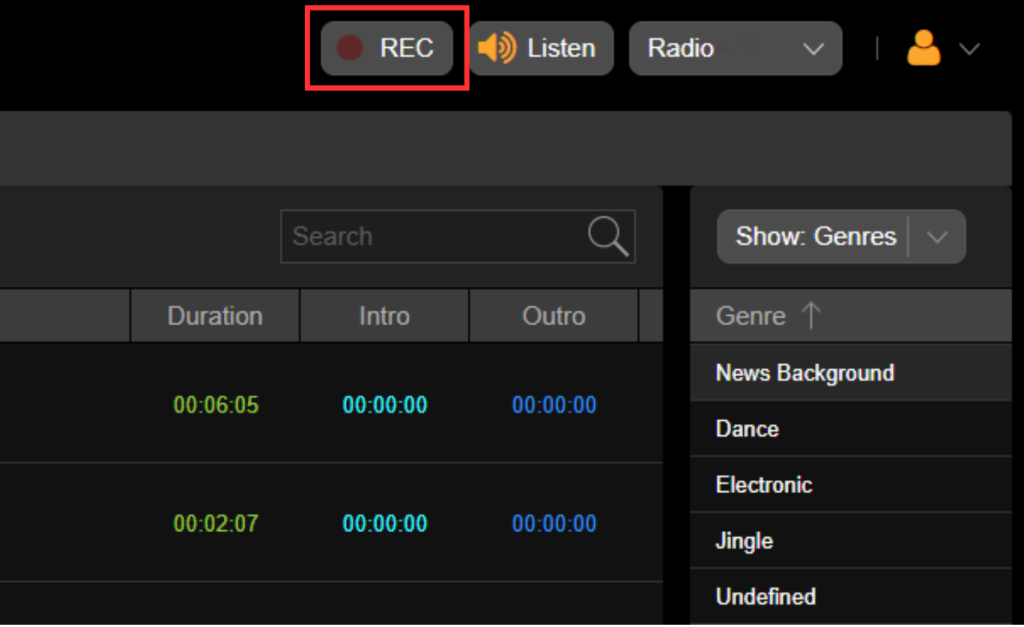
Task: Sort by the Intro column header
Action: (384, 316)
